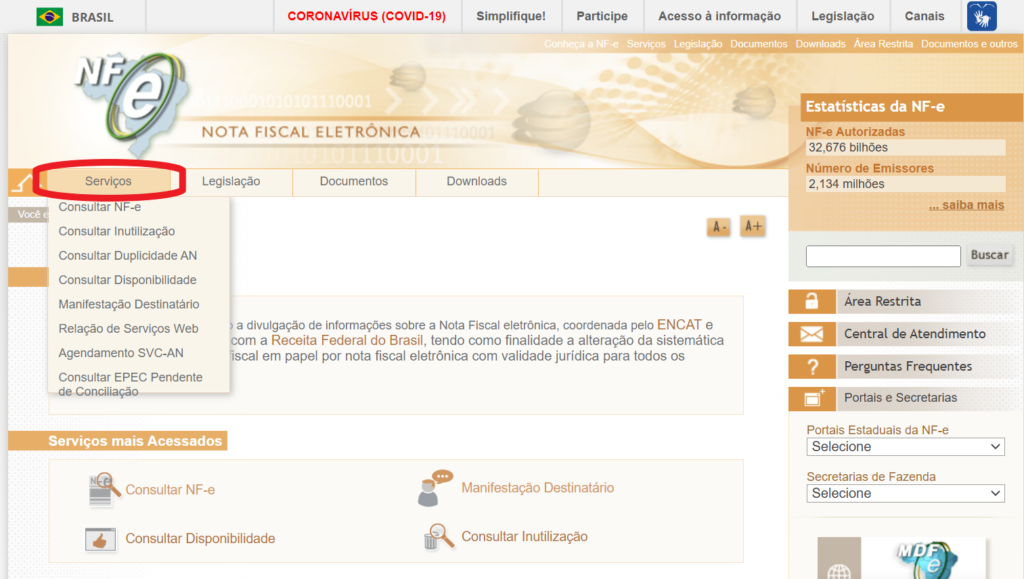
Task: Click the '2,134 milhões' emitters value
Action: [x=846, y=184]
